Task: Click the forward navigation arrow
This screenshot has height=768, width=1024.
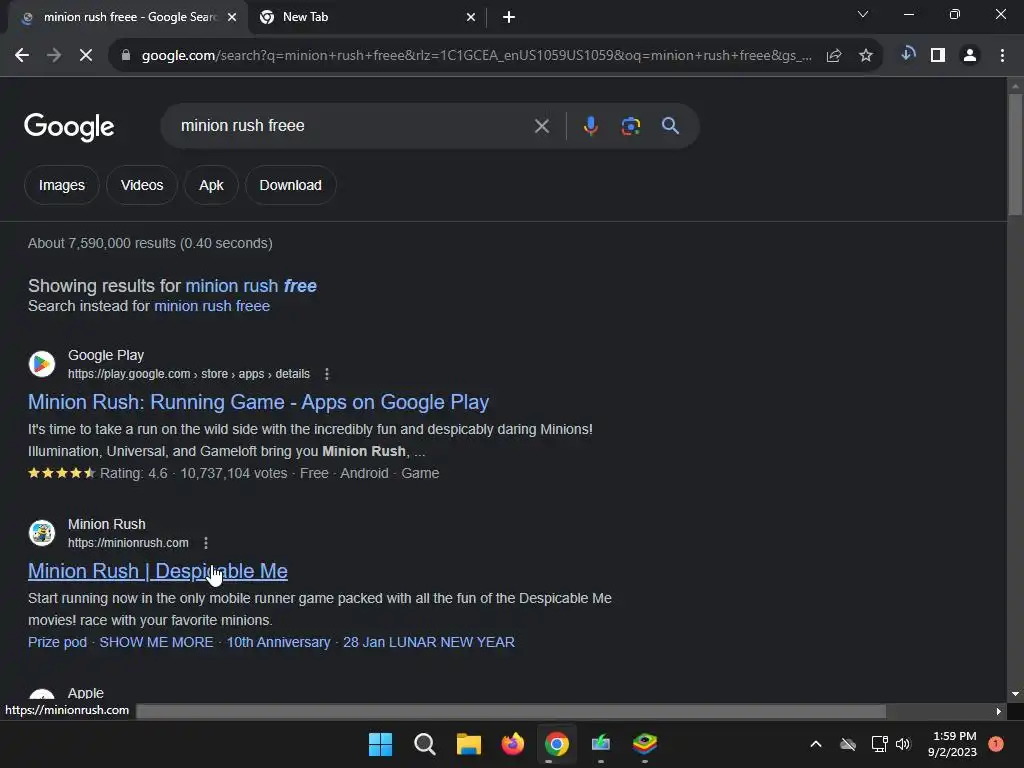Action: [x=54, y=56]
